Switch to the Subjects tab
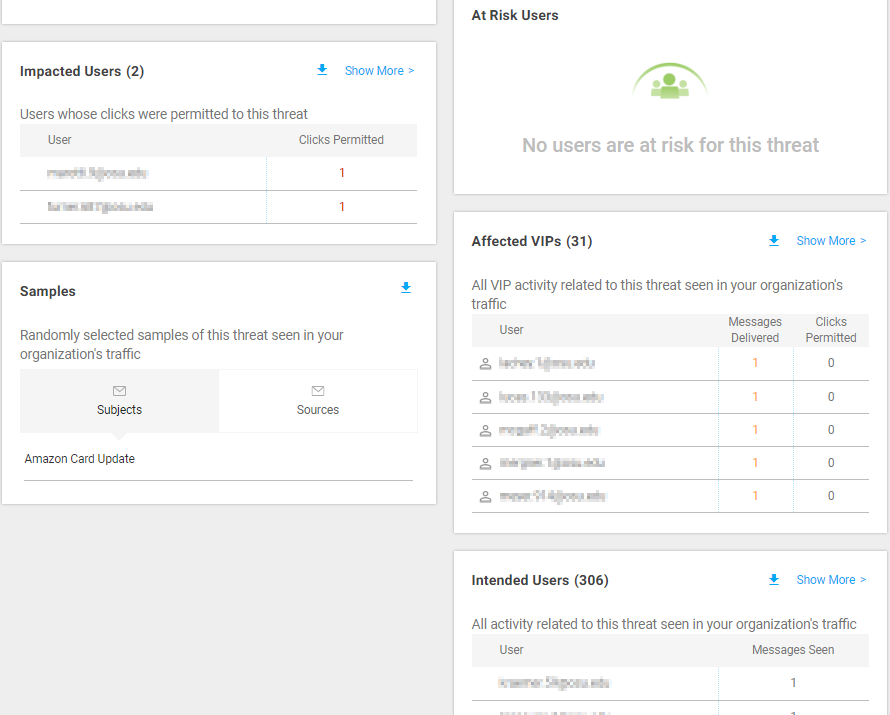 pyautogui.click(x=119, y=409)
